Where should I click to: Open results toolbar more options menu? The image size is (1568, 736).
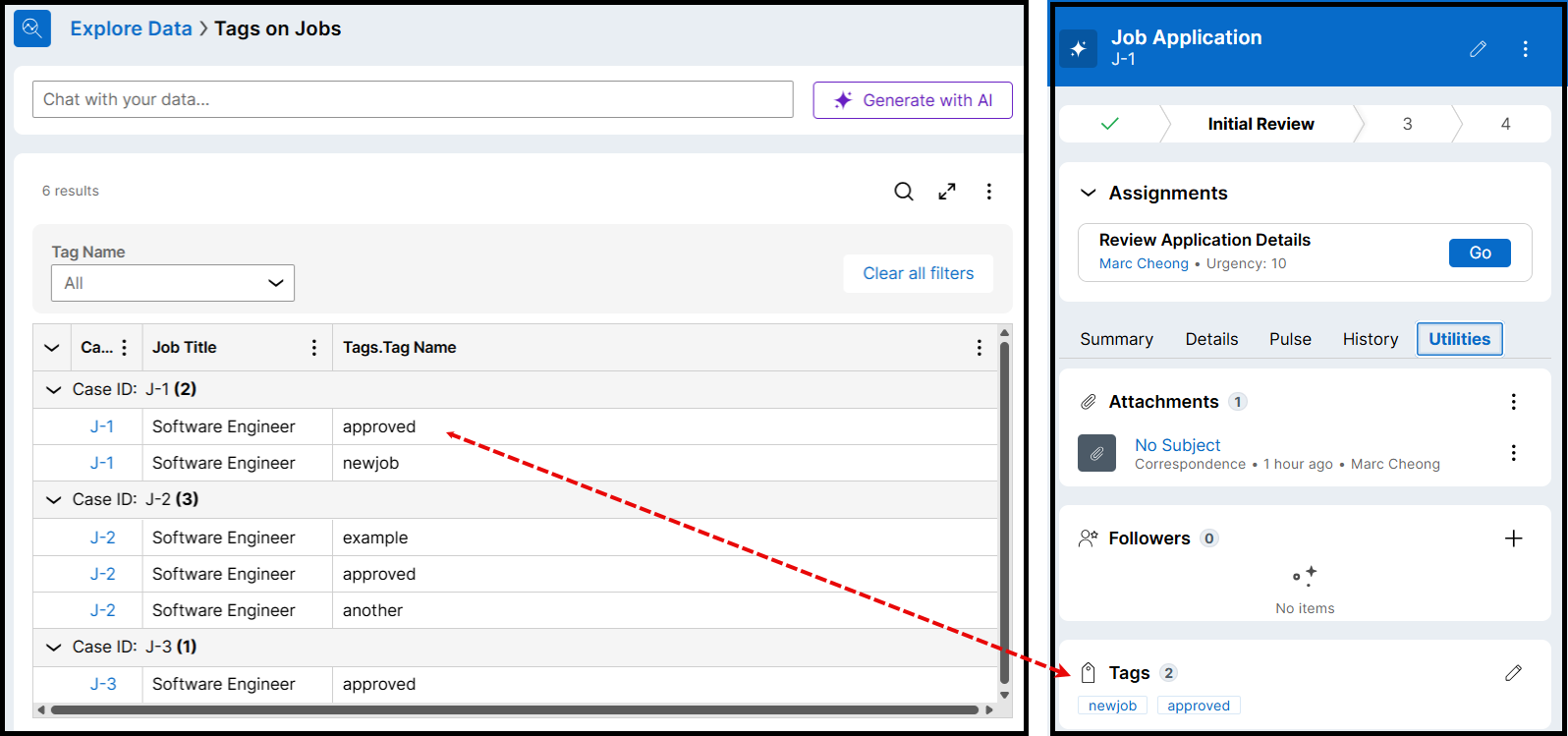pos(989,192)
